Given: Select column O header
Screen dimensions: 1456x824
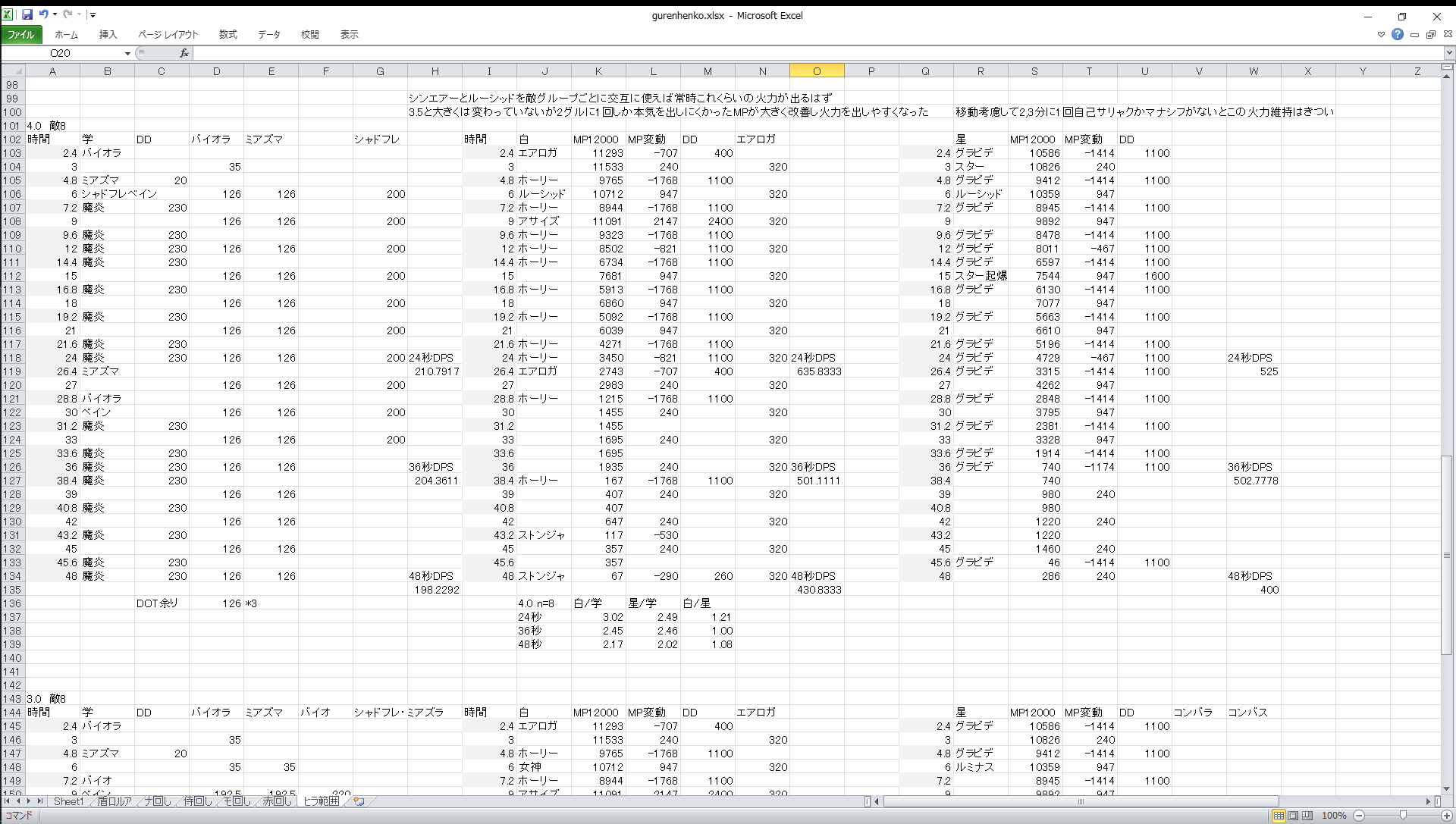Looking at the screenshot, I should [817, 71].
